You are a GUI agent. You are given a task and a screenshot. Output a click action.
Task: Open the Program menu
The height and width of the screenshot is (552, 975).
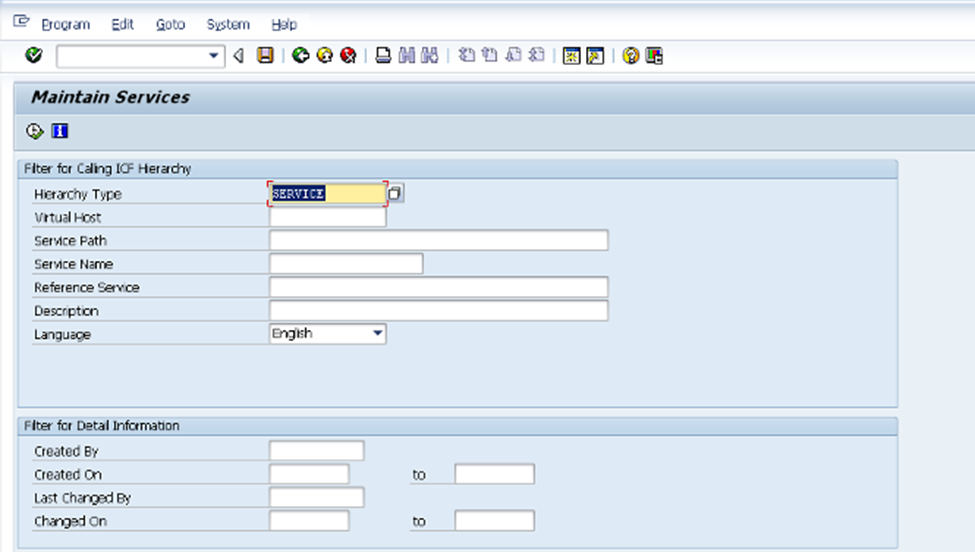click(x=66, y=24)
